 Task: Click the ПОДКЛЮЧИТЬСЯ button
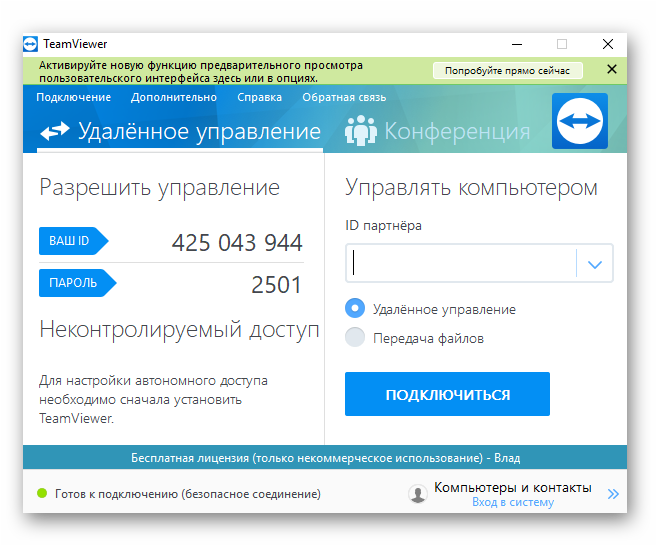point(447,394)
